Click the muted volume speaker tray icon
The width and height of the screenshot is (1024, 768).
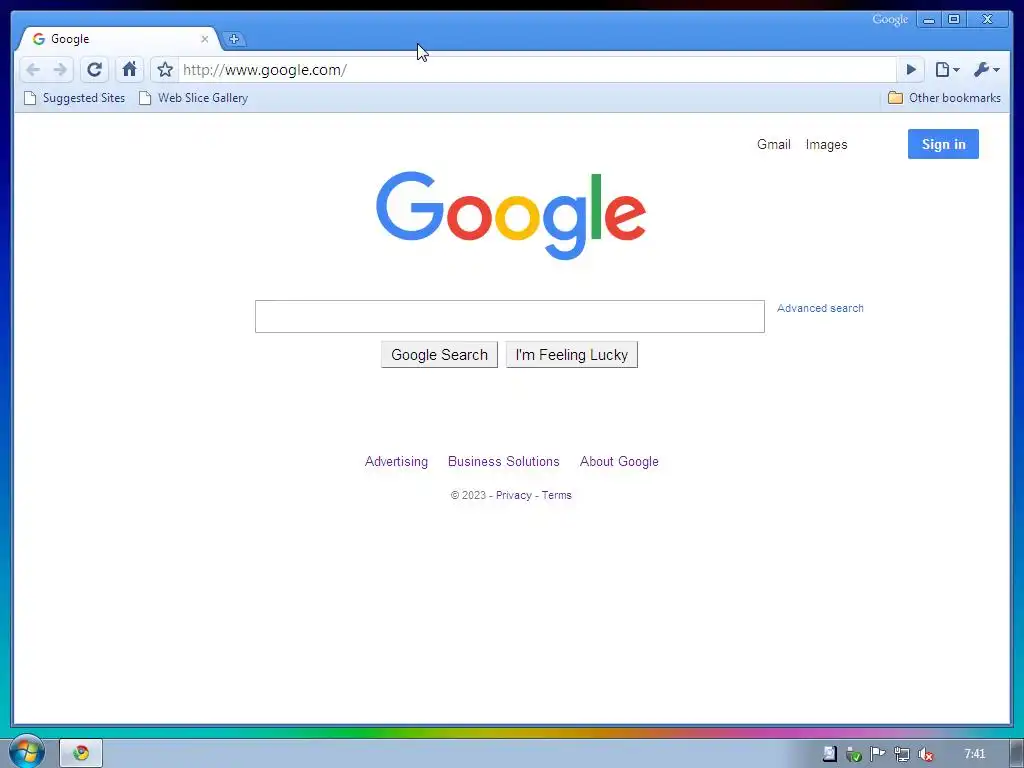(925, 754)
